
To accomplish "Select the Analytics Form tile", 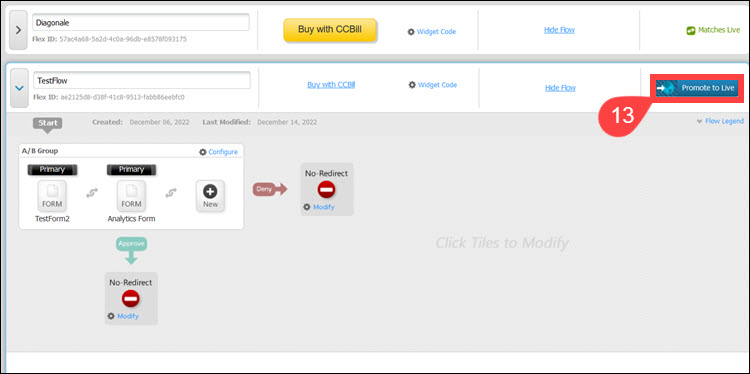I will pyautogui.click(x=132, y=196).
